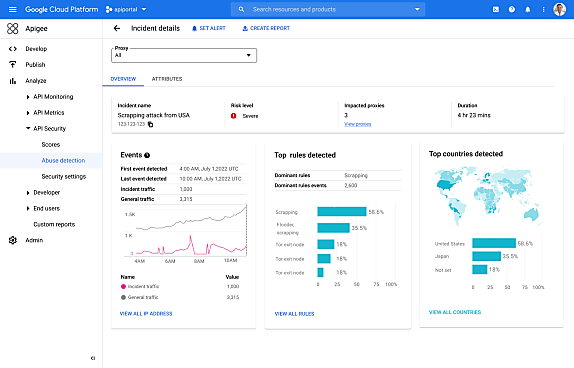The width and height of the screenshot is (574, 368).
Task: Click the pink Incident traffic legend dot
Action: tap(123, 287)
